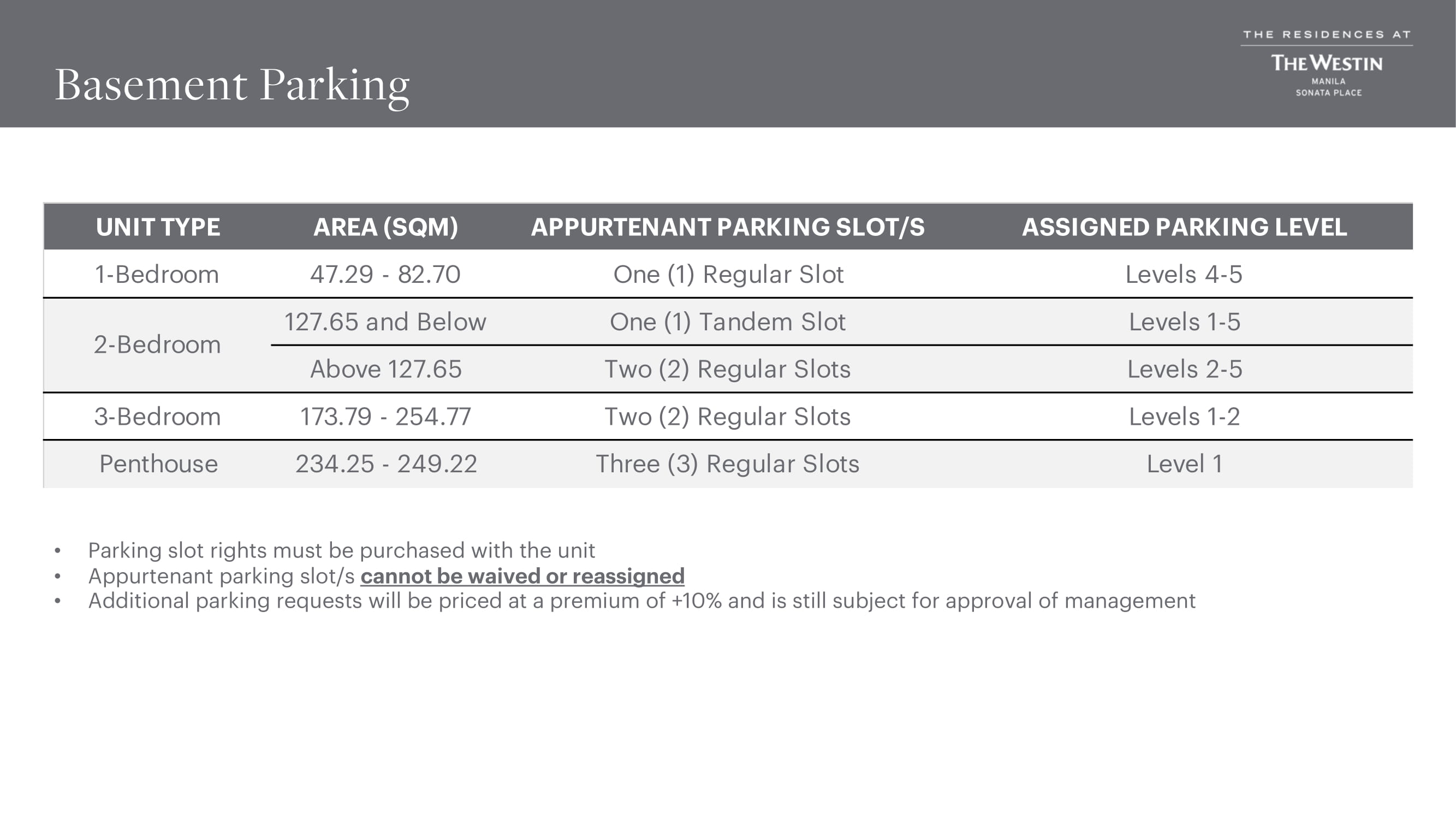Click the 127.65 and Below area cell
The height and width of the screenshot is (819, 1456).
[x=385, y=322]
